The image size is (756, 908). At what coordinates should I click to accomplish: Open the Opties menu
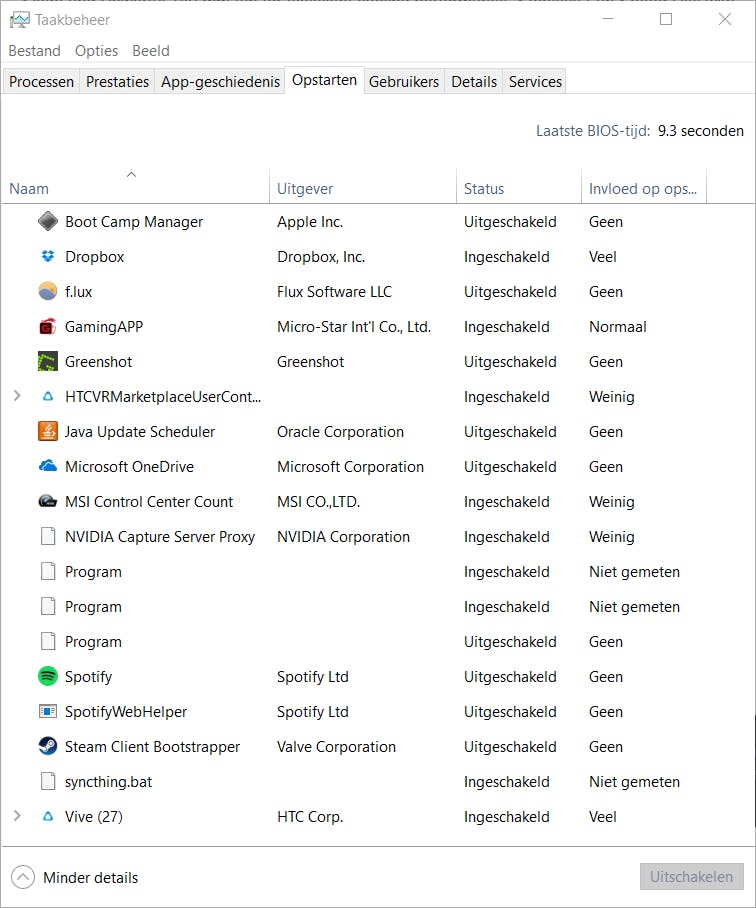pyautogui.click(x=96, y=51)
